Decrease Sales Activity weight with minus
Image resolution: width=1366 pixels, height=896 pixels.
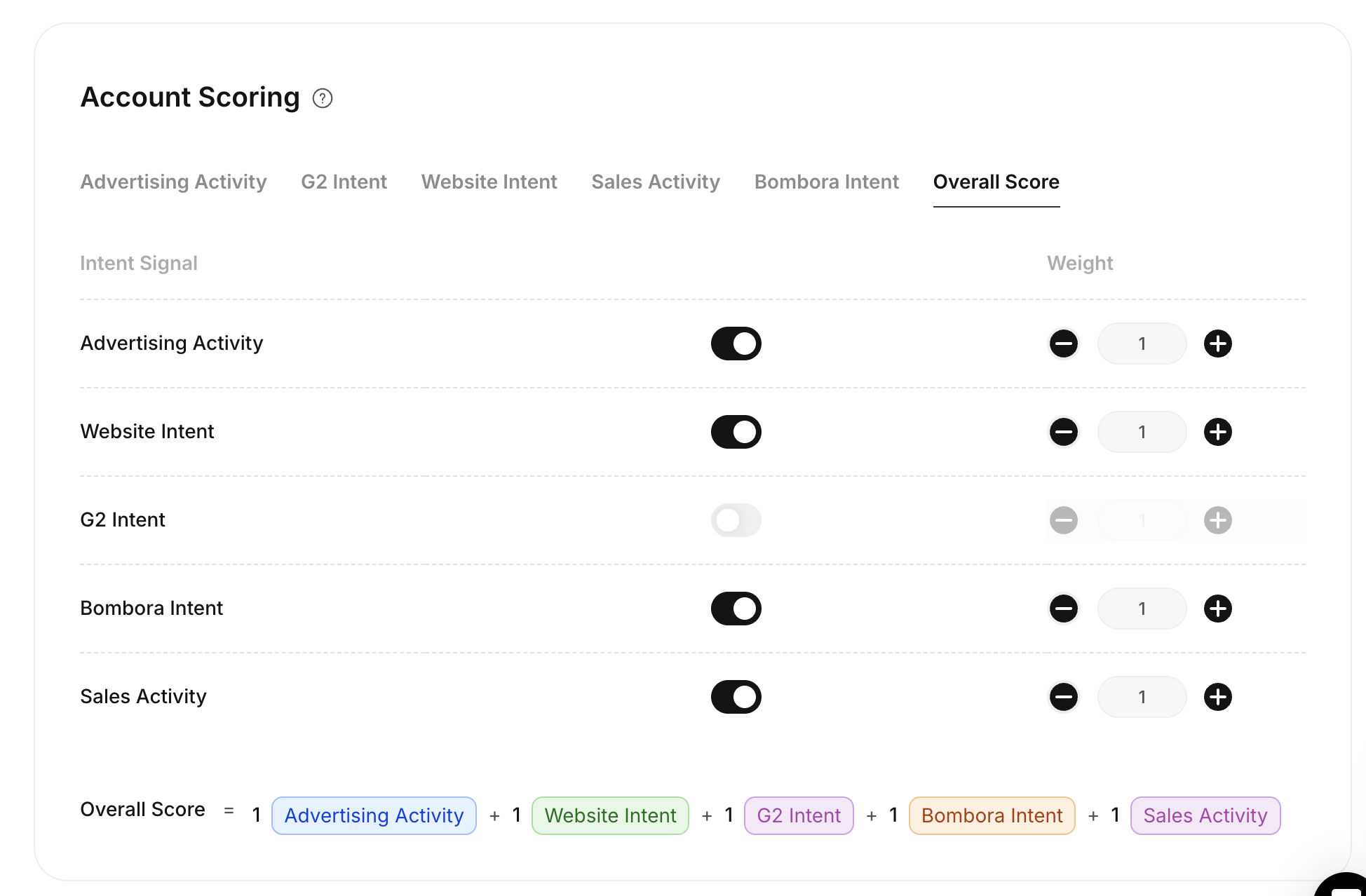click(1063, 697)
